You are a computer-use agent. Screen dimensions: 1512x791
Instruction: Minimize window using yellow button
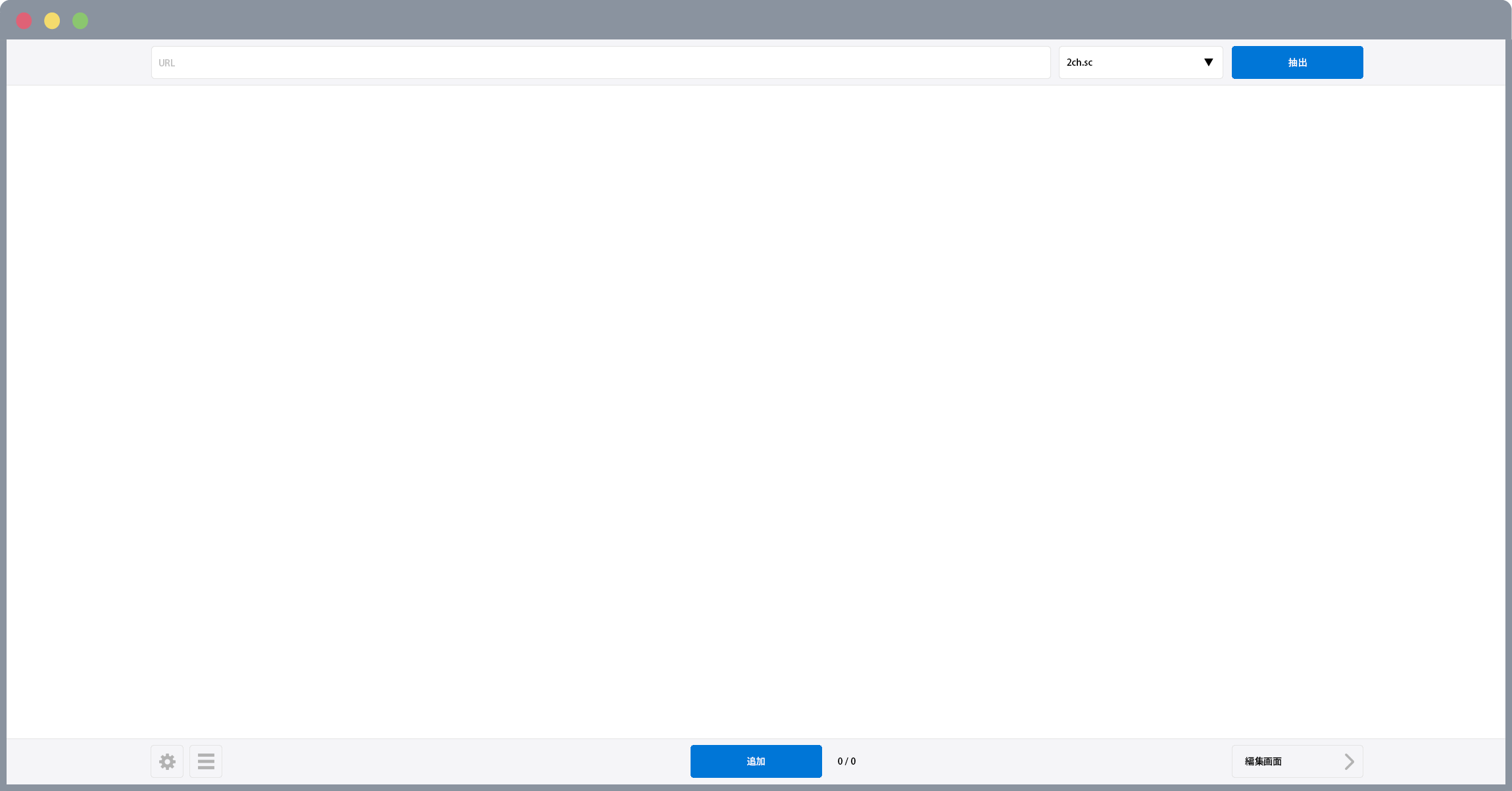click(52, 21)
